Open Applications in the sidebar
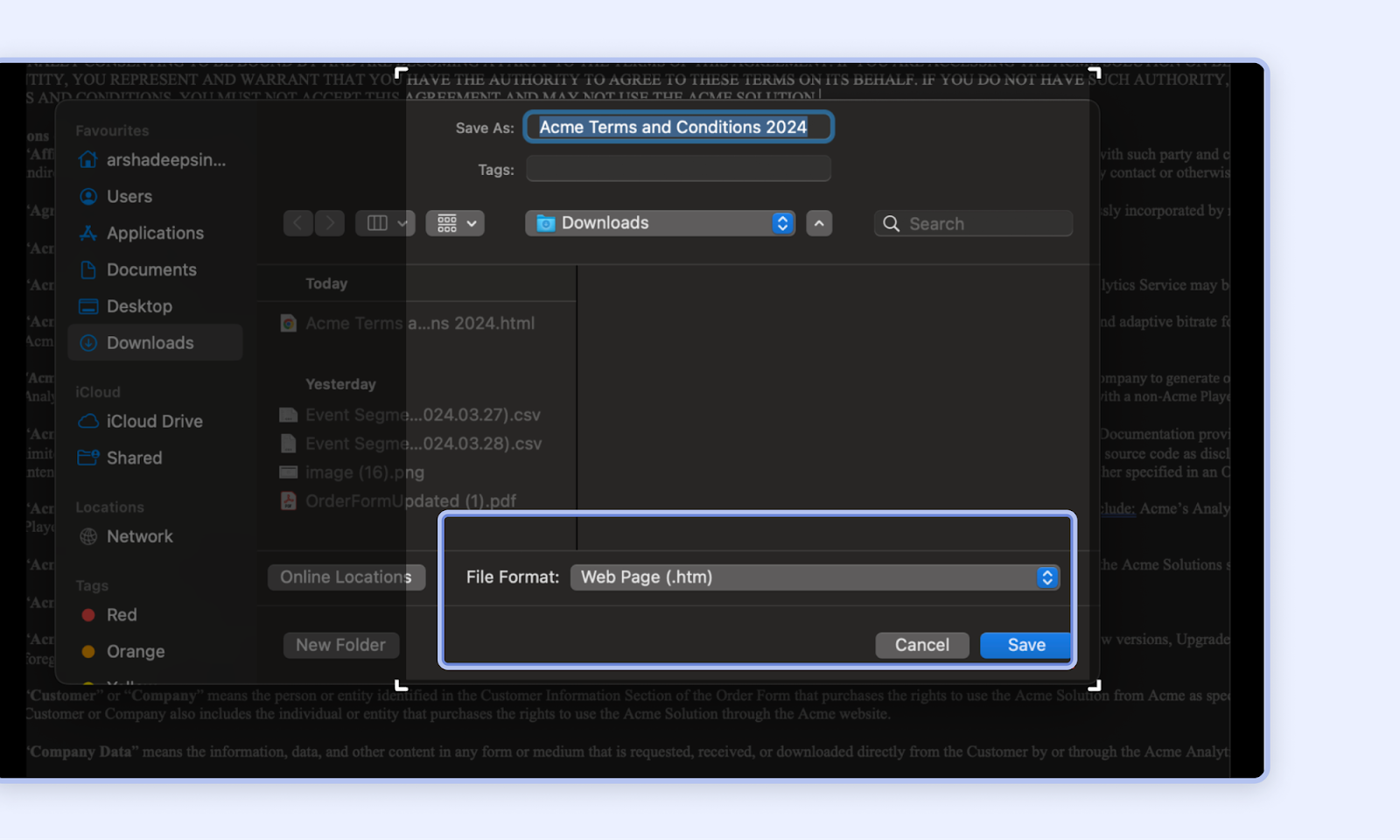Viewport: 1400px width, 840px height. [155, 234]
